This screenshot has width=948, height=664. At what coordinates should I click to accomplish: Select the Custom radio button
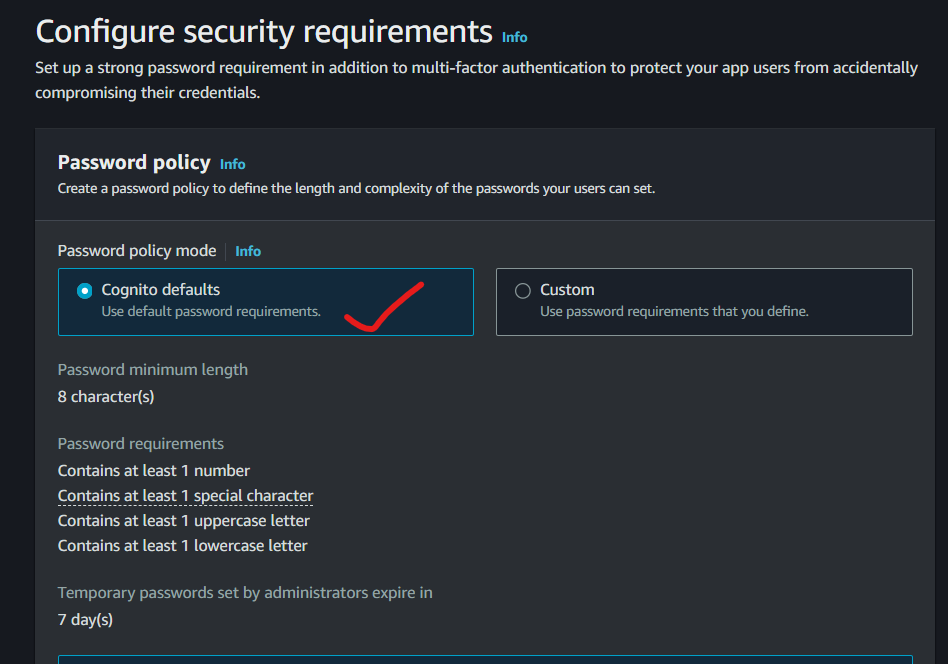[523, 291]
